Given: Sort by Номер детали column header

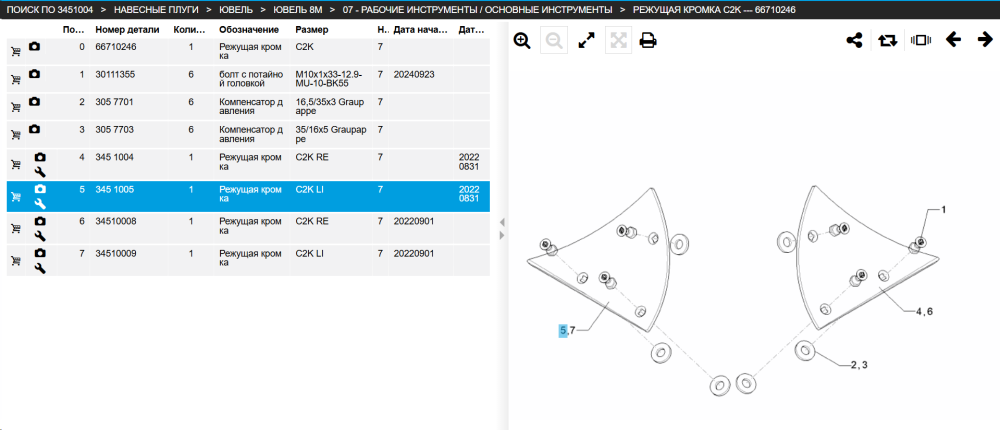Looking at the screenshot, I should click(x=124, y=30).
